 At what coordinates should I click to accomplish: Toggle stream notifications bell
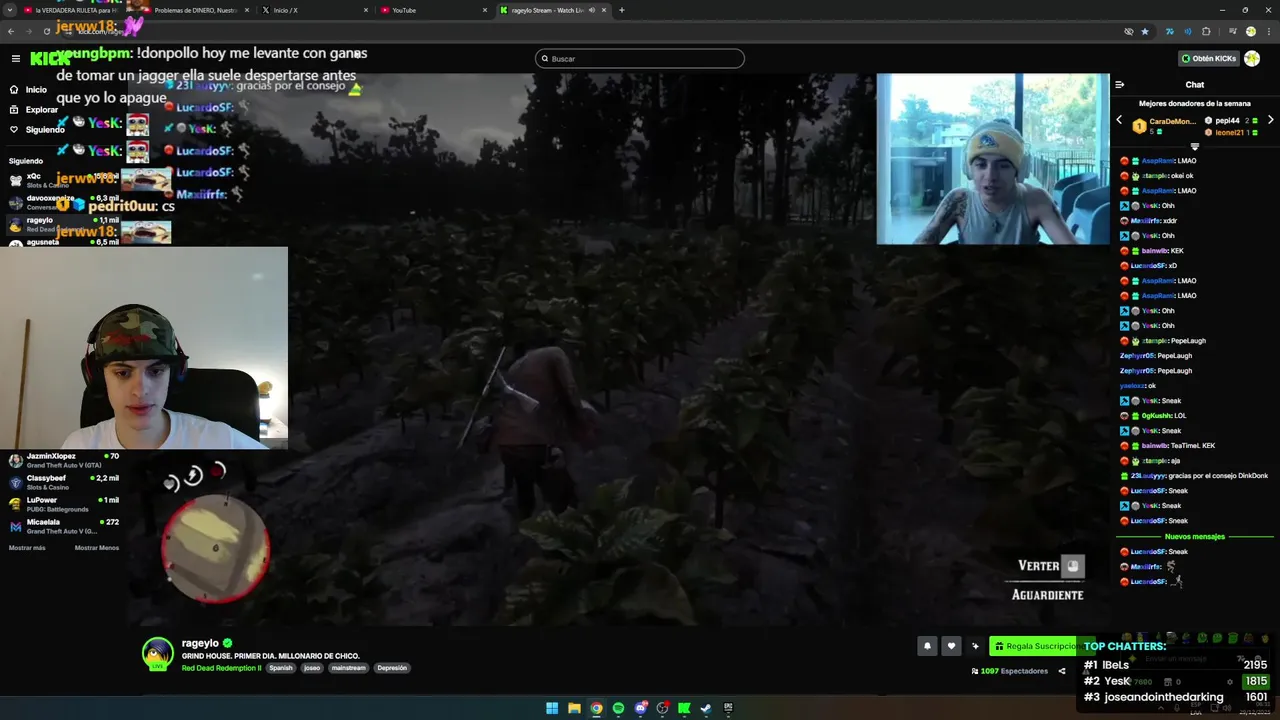pyautogui.click(x=927, y=646)
